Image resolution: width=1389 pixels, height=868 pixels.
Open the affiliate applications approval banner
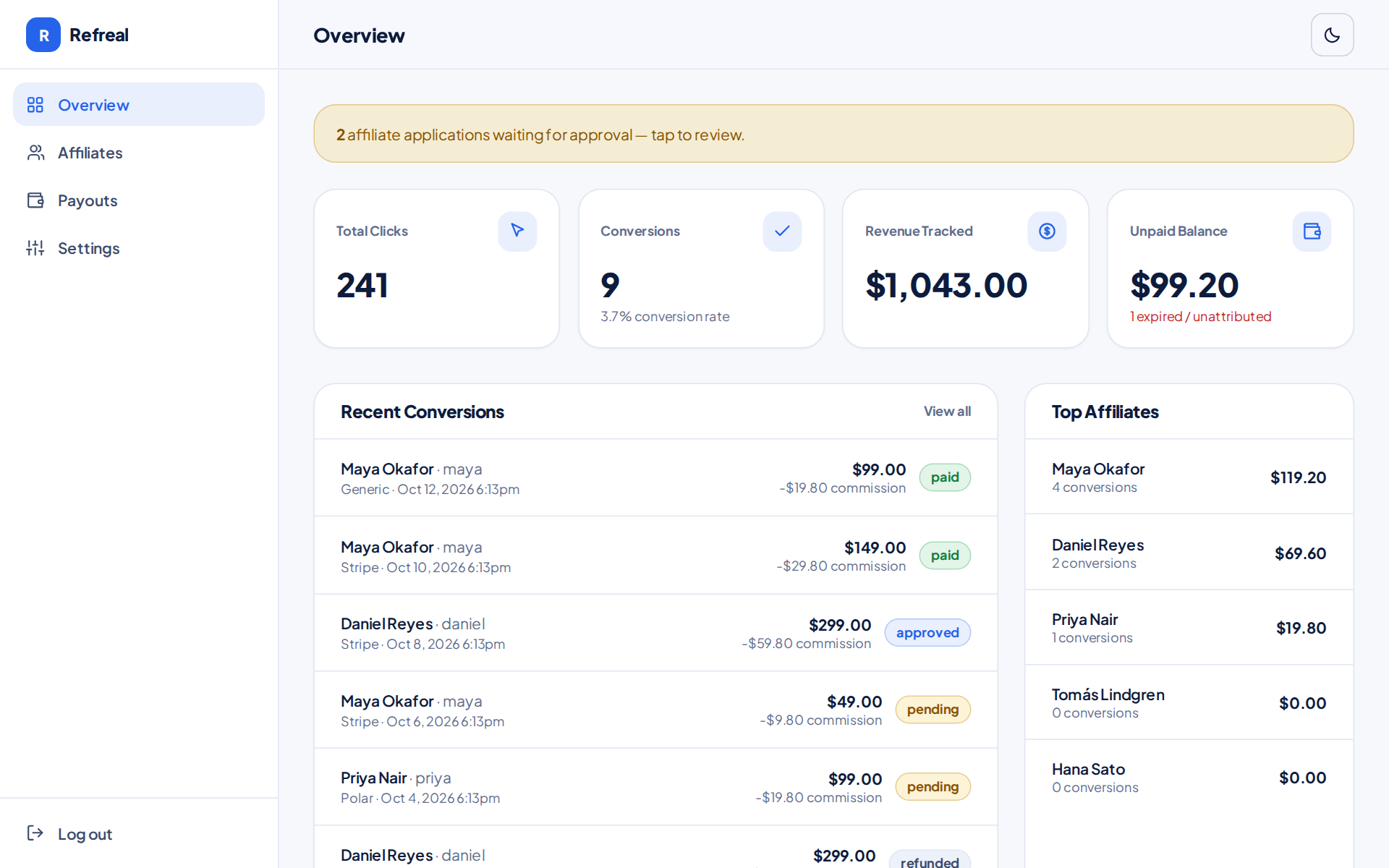(x=833, y=134)
